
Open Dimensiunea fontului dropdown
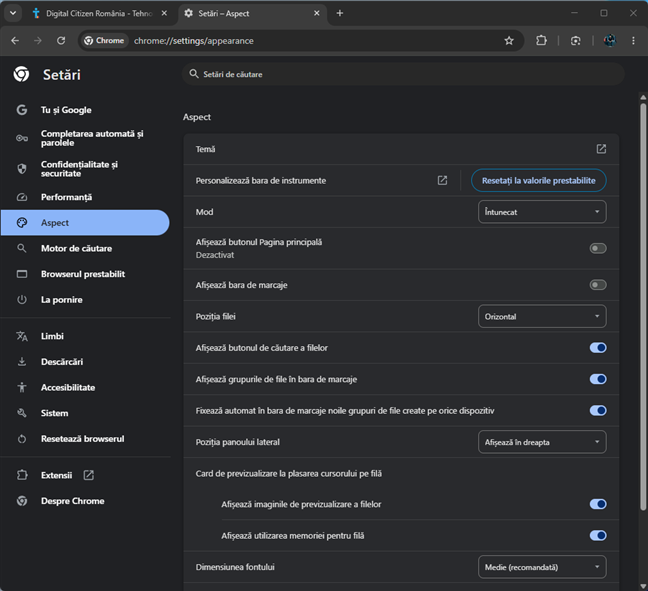(542, 567)
